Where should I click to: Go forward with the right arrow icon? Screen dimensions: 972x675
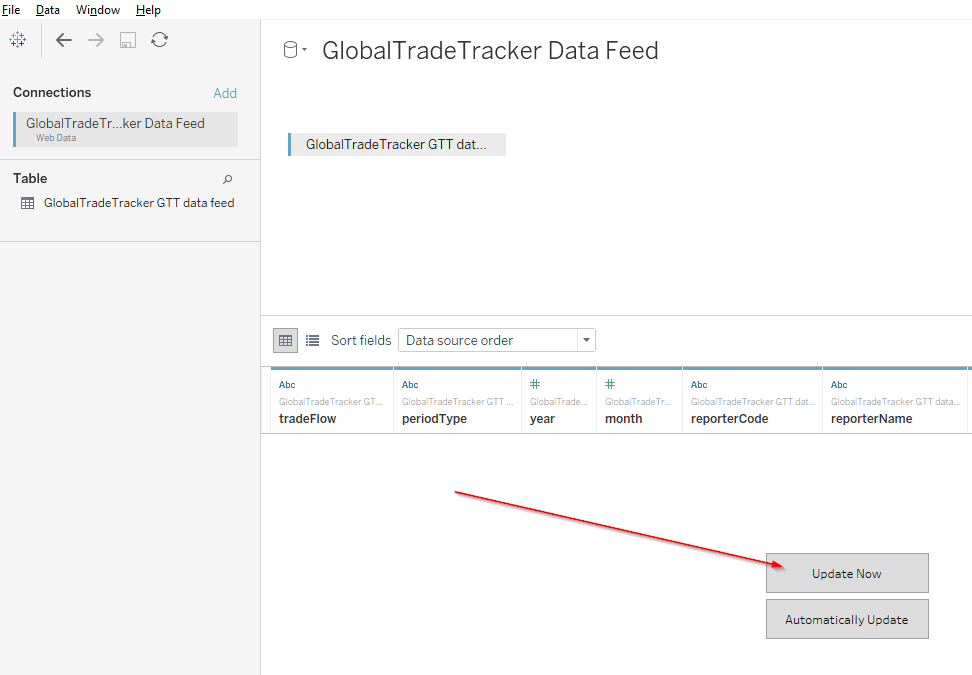tap(96, 40)
